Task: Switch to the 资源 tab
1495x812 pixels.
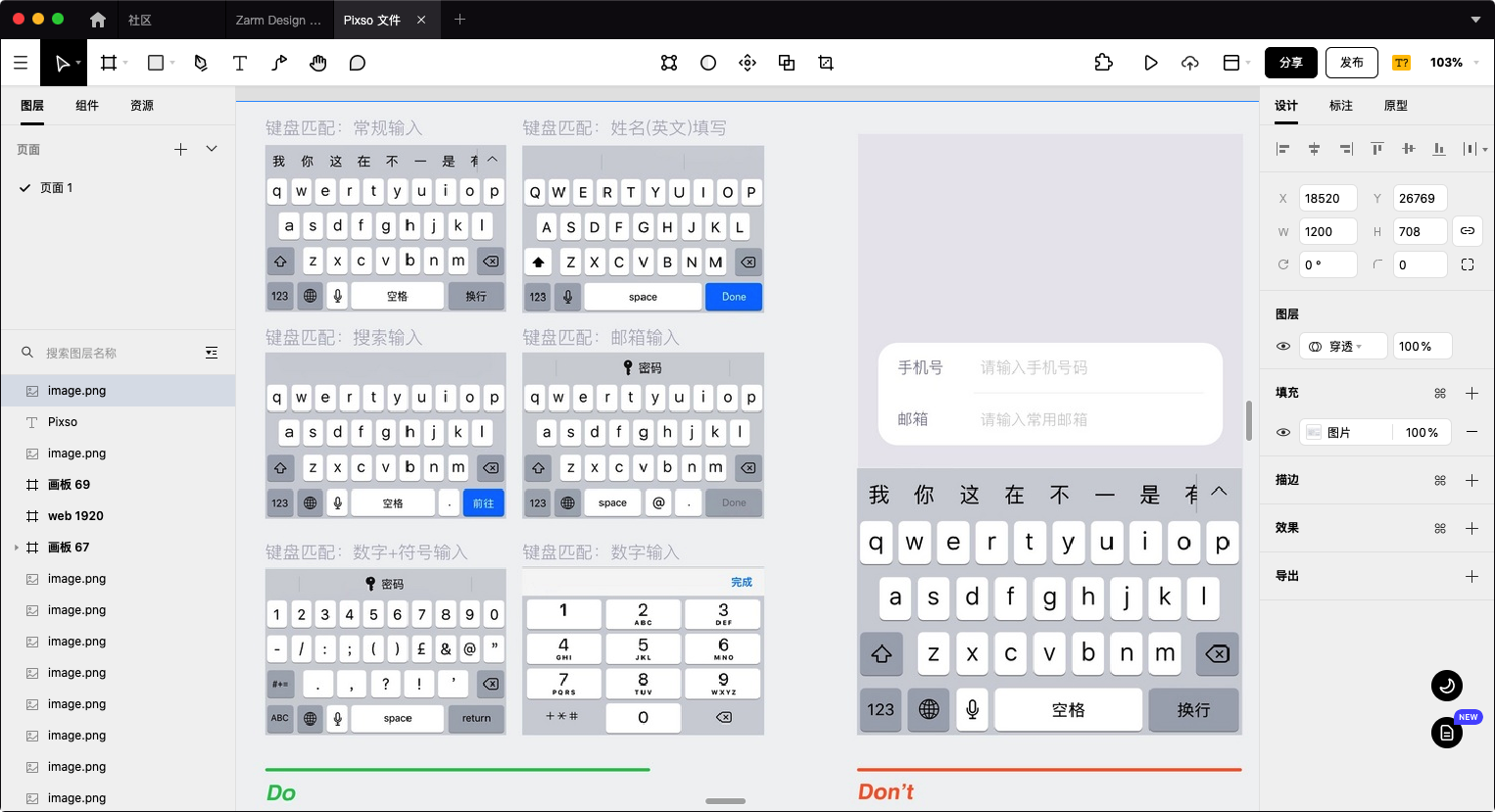Action: pyautogui.click(x=142, y=106)
